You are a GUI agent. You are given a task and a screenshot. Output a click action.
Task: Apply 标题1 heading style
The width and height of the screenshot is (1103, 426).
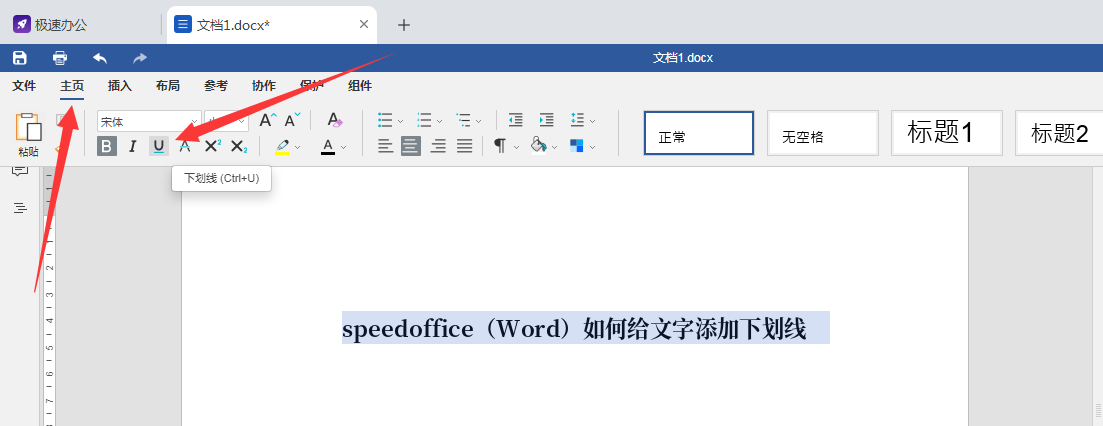(x=947, y=133)
